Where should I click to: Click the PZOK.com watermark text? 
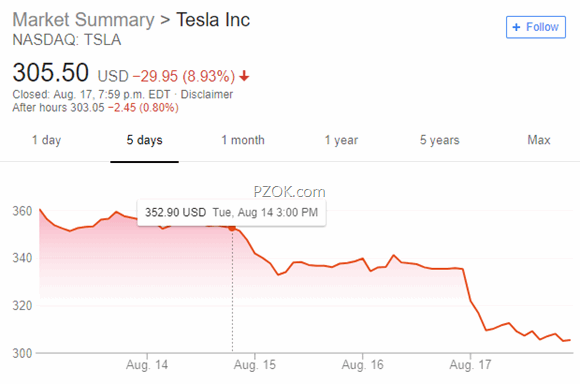(x=289, y=192)
